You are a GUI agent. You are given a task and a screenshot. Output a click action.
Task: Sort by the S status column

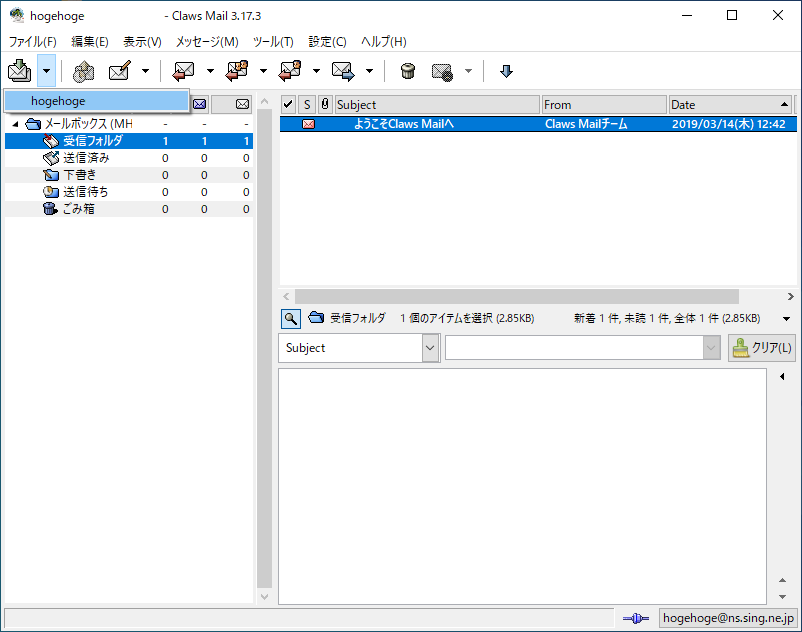coord(307,104)
